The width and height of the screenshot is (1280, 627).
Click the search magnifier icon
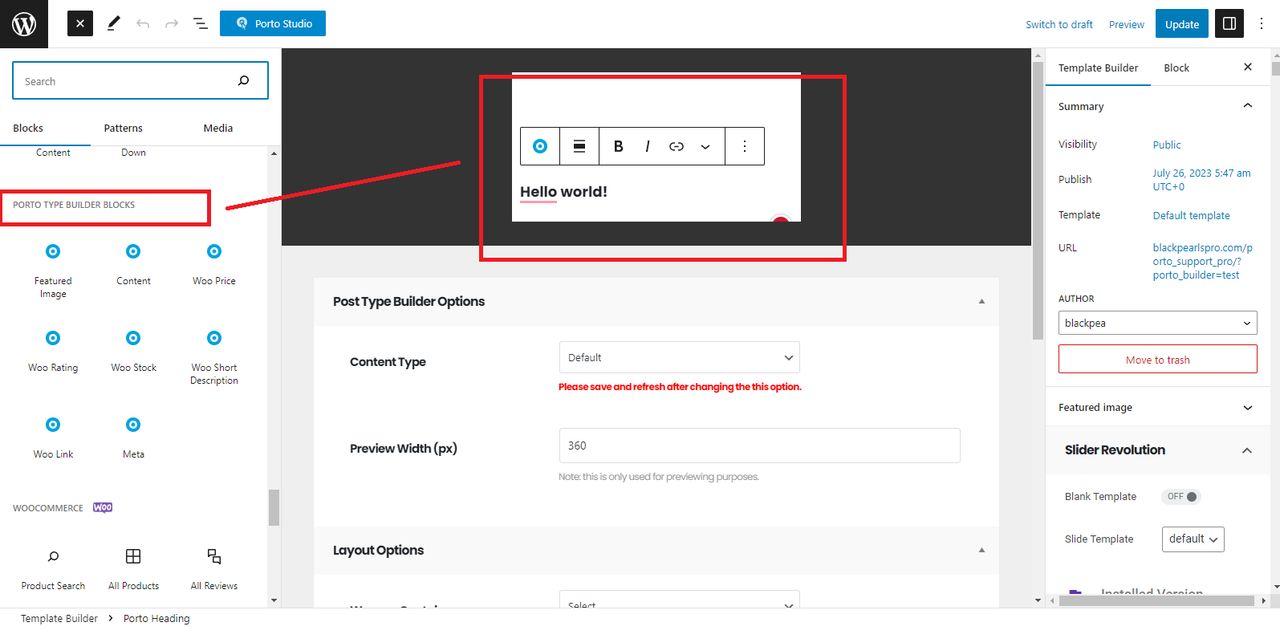tap(244, 81)
